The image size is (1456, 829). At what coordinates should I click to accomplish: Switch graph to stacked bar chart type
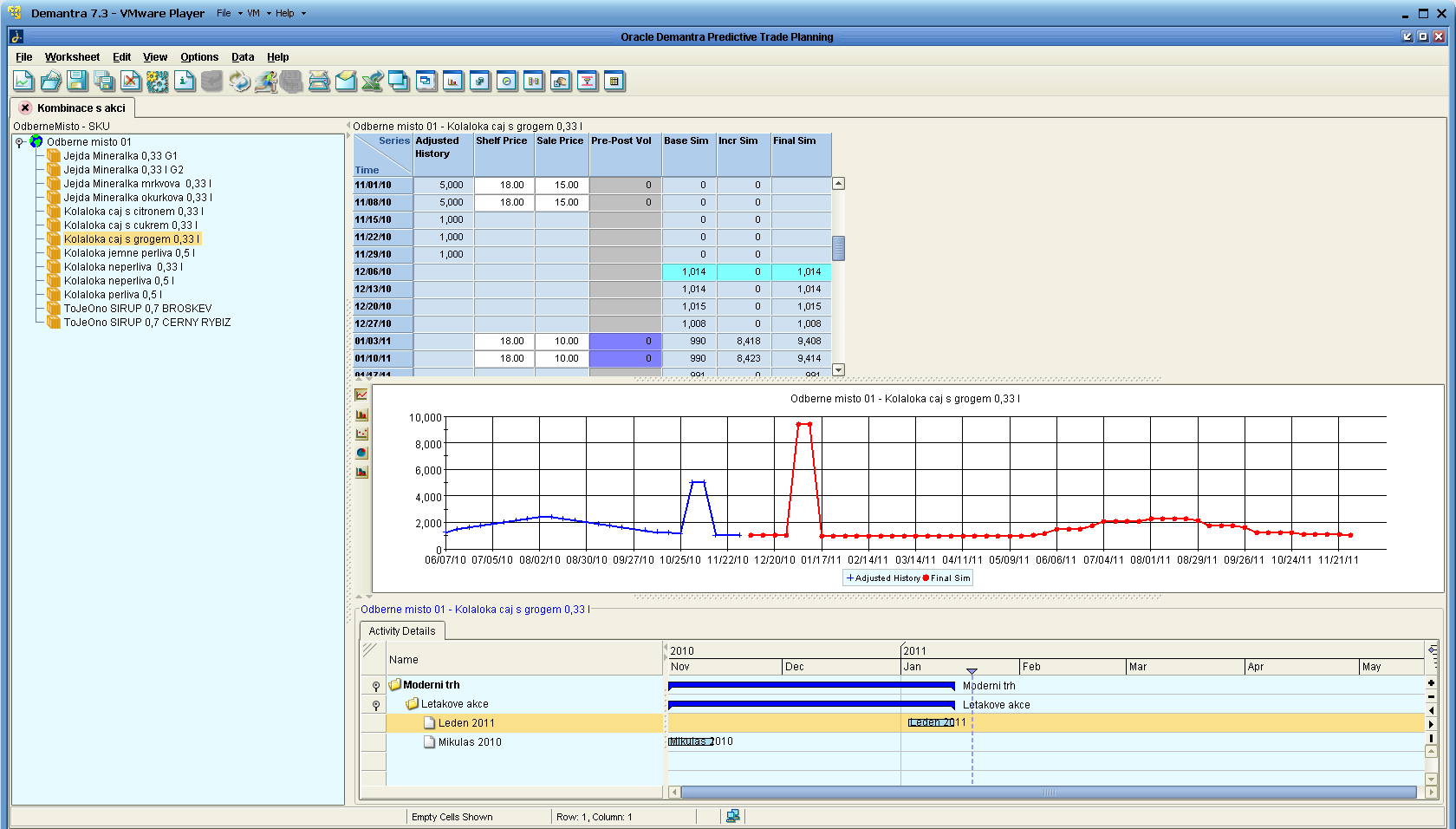click(x=361, y=472)
